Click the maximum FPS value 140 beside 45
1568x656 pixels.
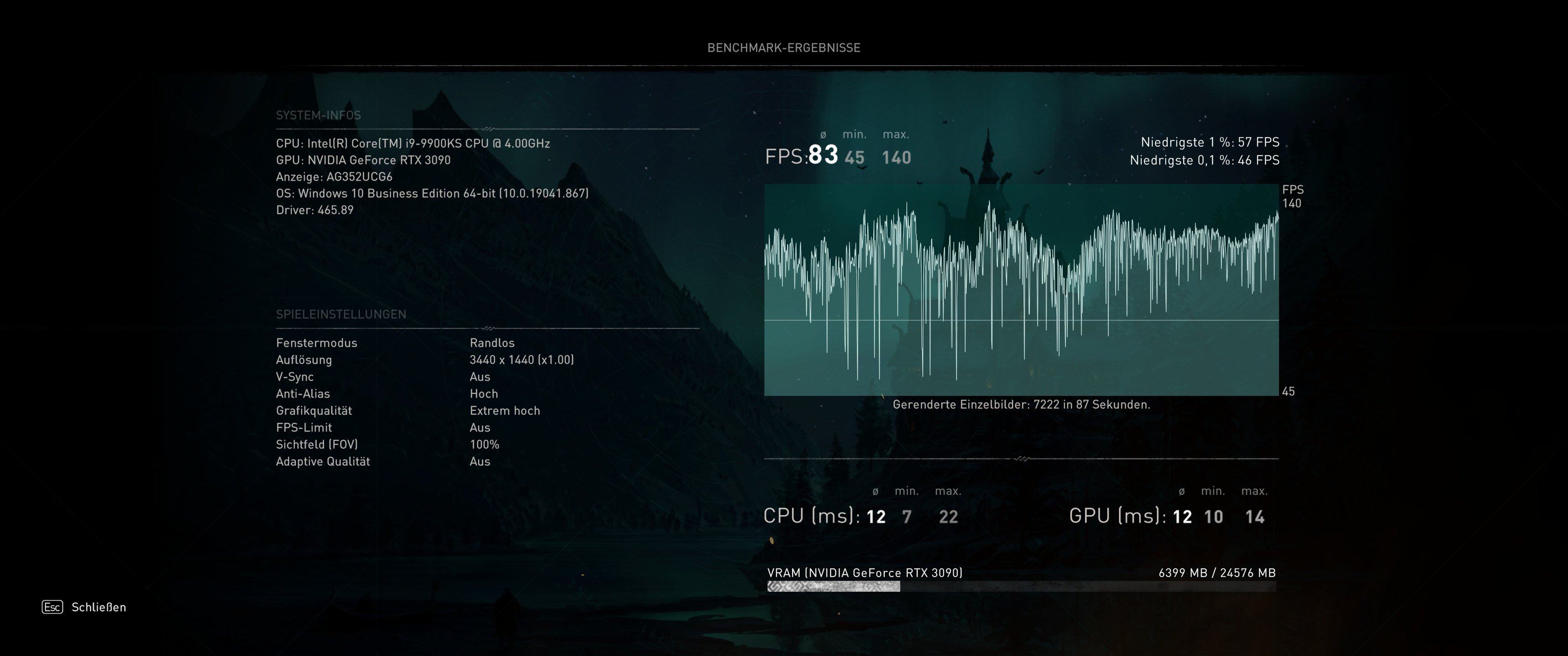(x=896, y=158)
